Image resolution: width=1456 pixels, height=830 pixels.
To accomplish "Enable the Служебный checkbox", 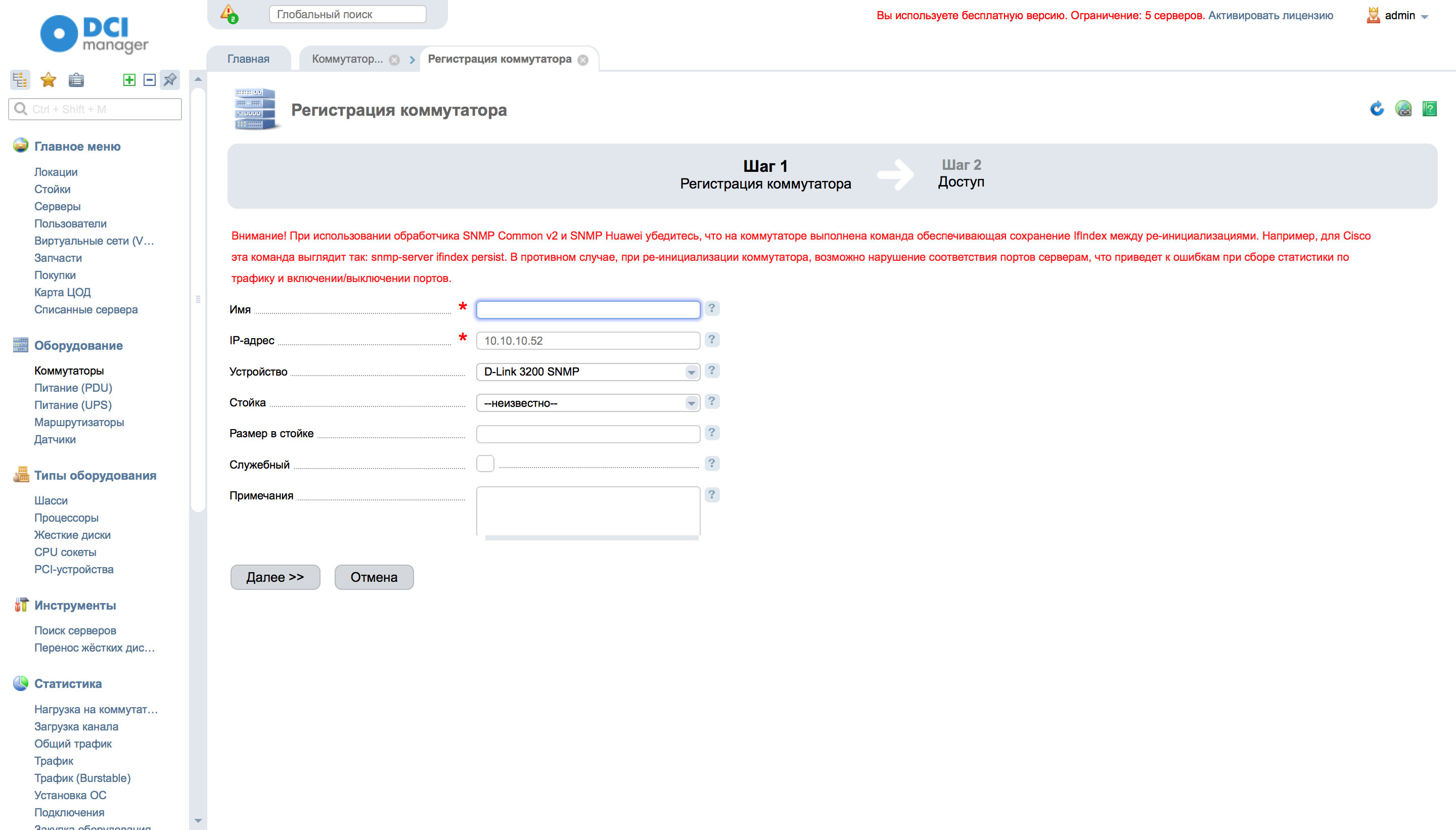I will [485, 464].
